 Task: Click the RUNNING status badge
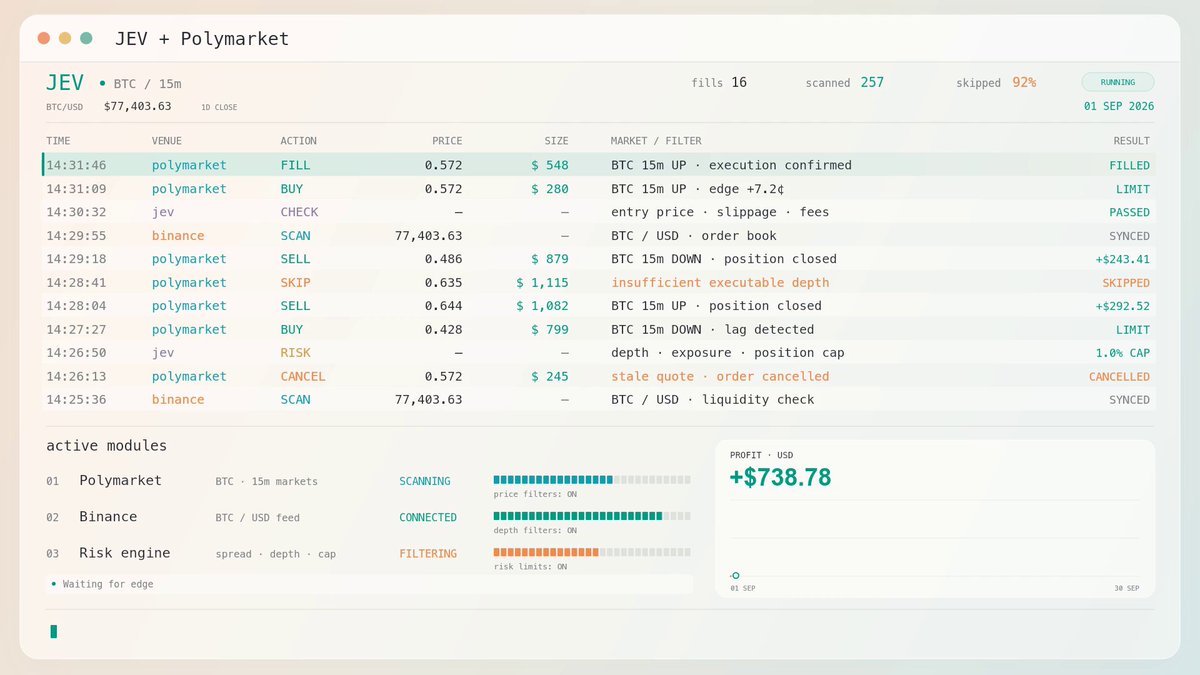(x=1117, y=83)
